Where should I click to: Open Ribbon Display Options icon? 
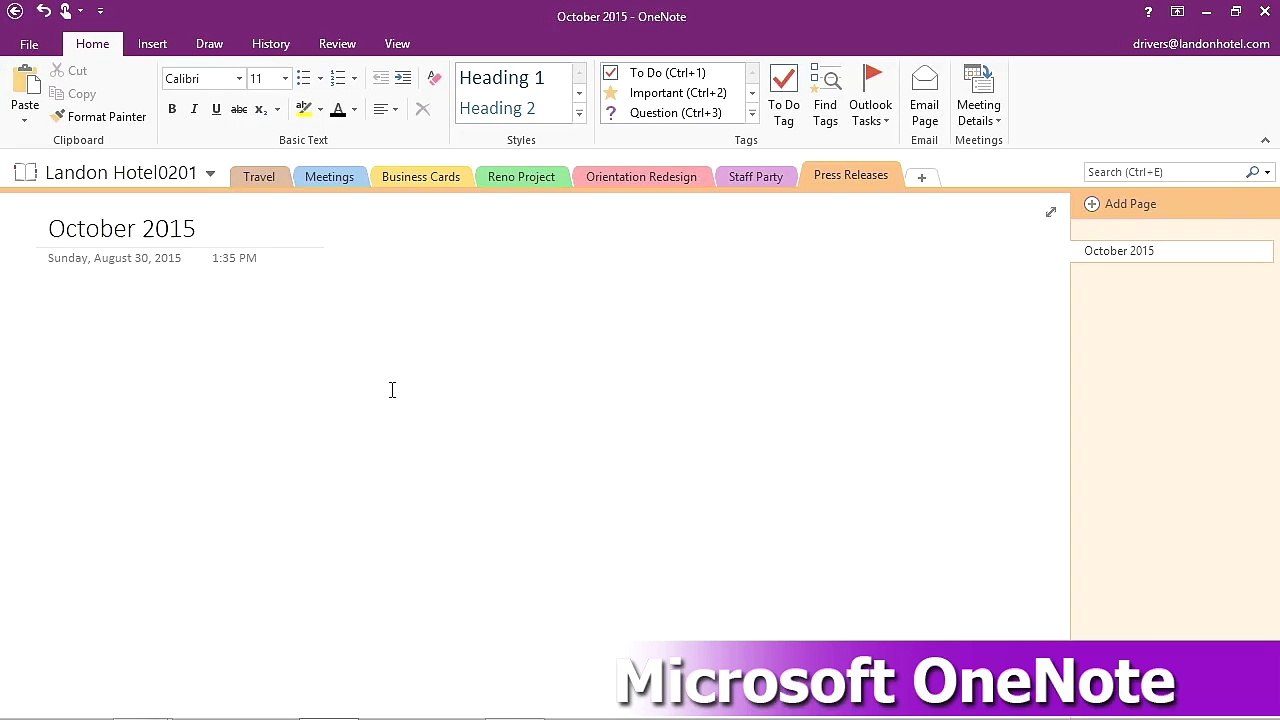click(x=1178, y=12)
